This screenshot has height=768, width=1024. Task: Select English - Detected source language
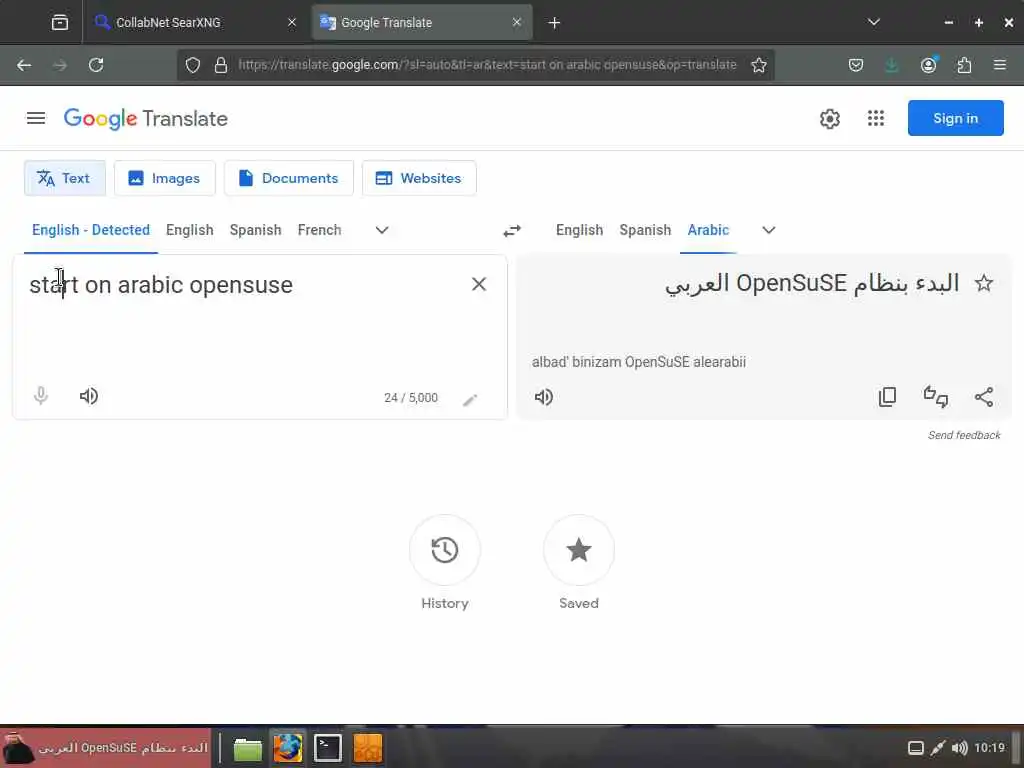91,230
